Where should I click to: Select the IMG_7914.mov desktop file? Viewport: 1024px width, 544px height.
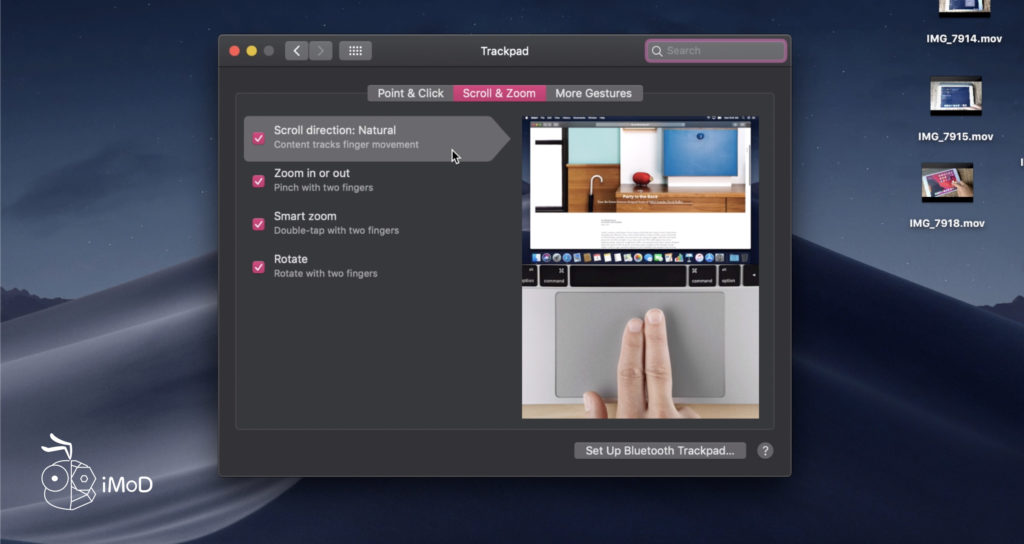coord(964,39)
